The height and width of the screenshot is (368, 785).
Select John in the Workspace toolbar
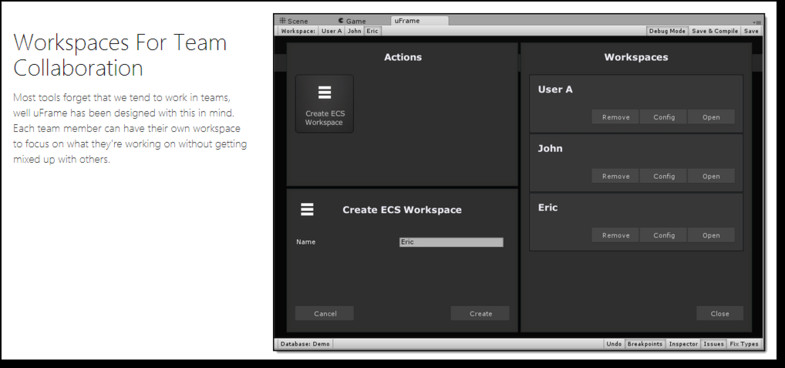point(354,31)
